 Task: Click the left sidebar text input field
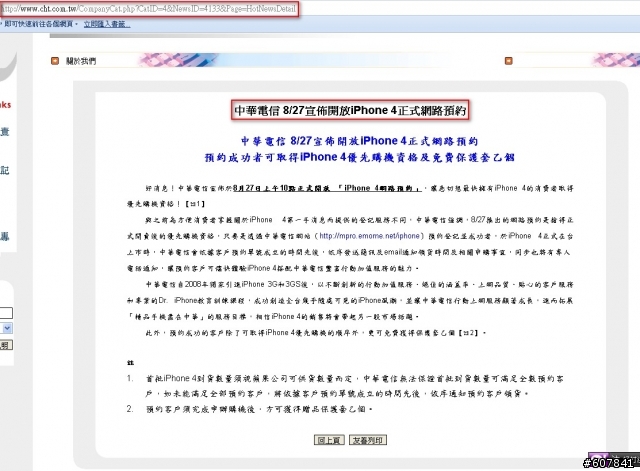point(6,313)
